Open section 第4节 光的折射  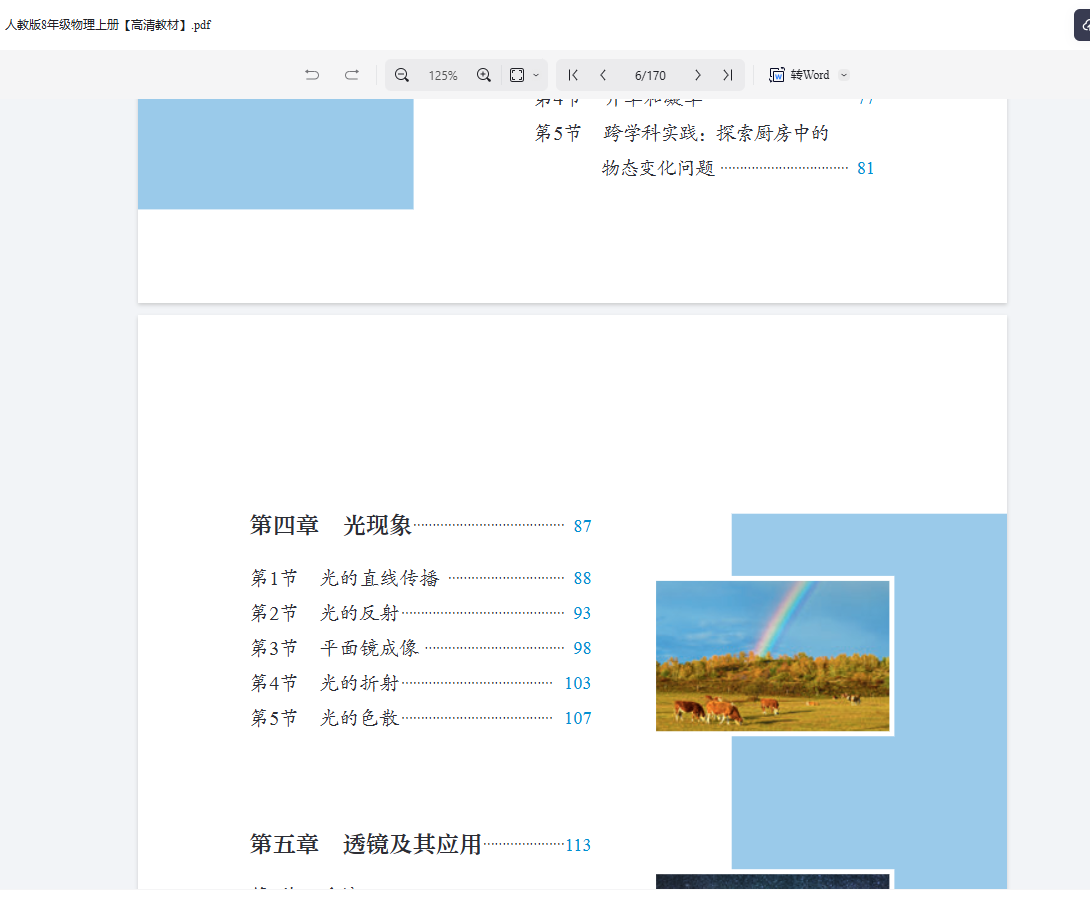click(325, 683)
